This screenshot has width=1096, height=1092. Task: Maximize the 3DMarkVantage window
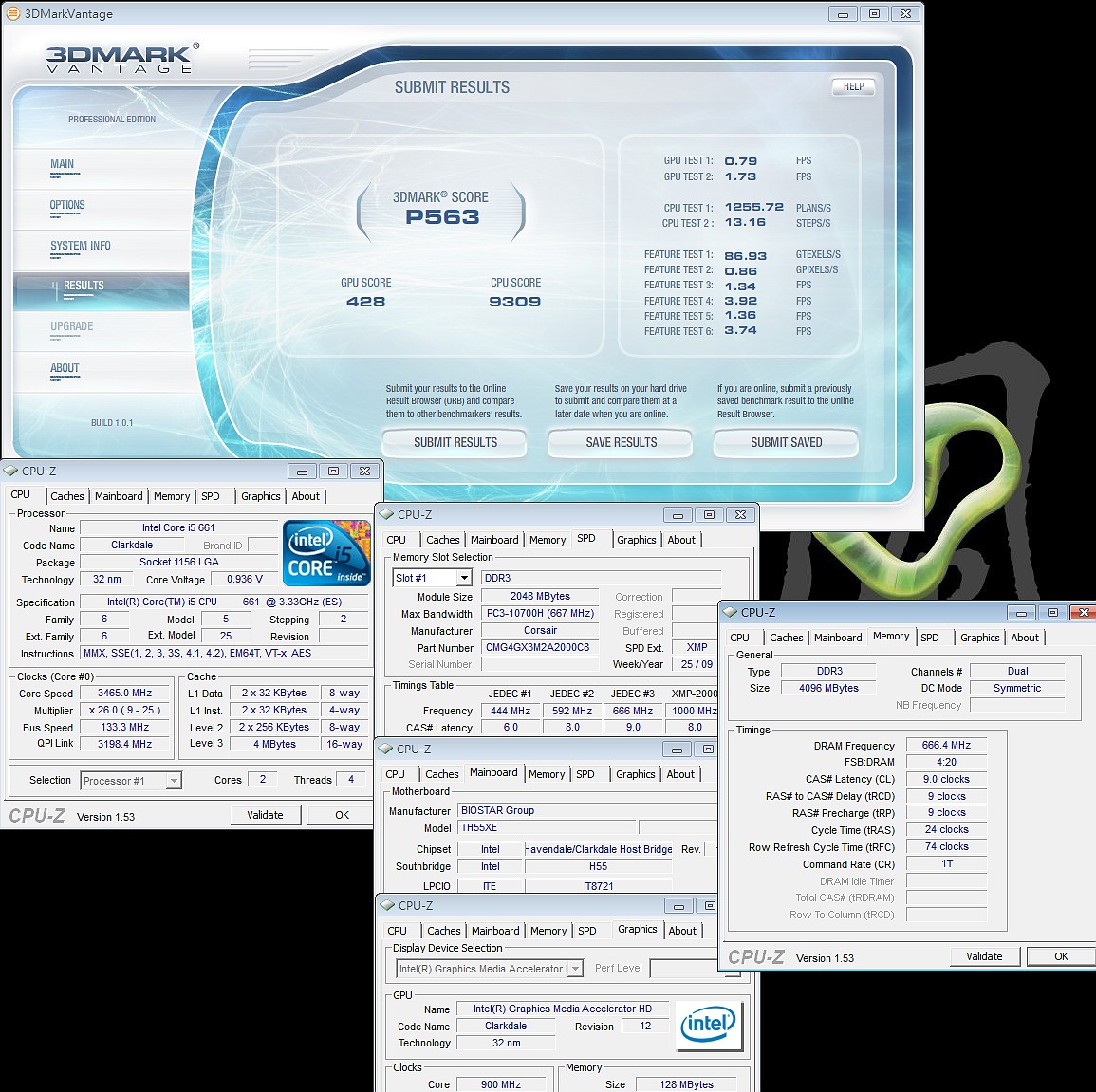point(874,14)
